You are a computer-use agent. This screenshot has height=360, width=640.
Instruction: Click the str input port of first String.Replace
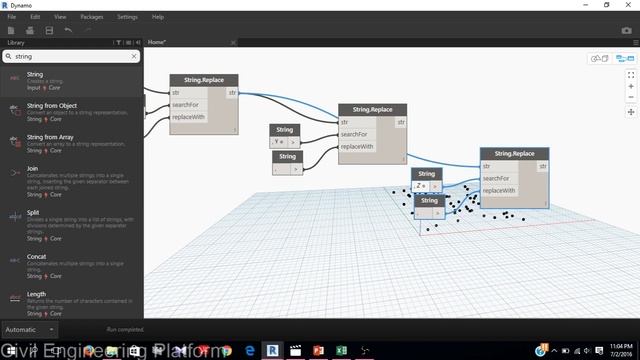pos(189,93)
